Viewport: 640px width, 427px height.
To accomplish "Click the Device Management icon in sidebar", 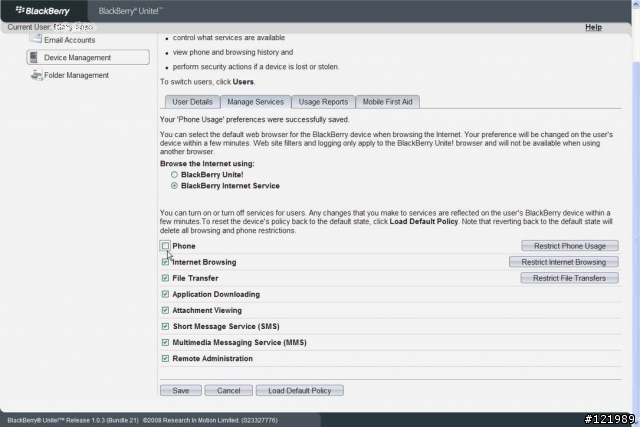I will point(34,57).
